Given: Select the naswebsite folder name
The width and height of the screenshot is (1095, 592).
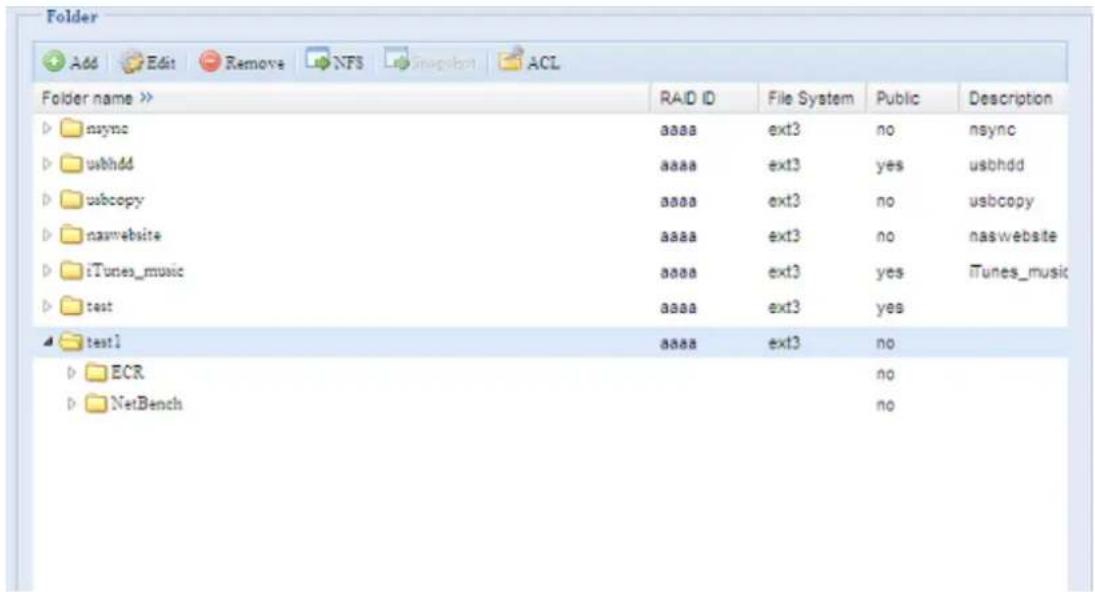Looking at the screenshot, I should tap(123, 235).
